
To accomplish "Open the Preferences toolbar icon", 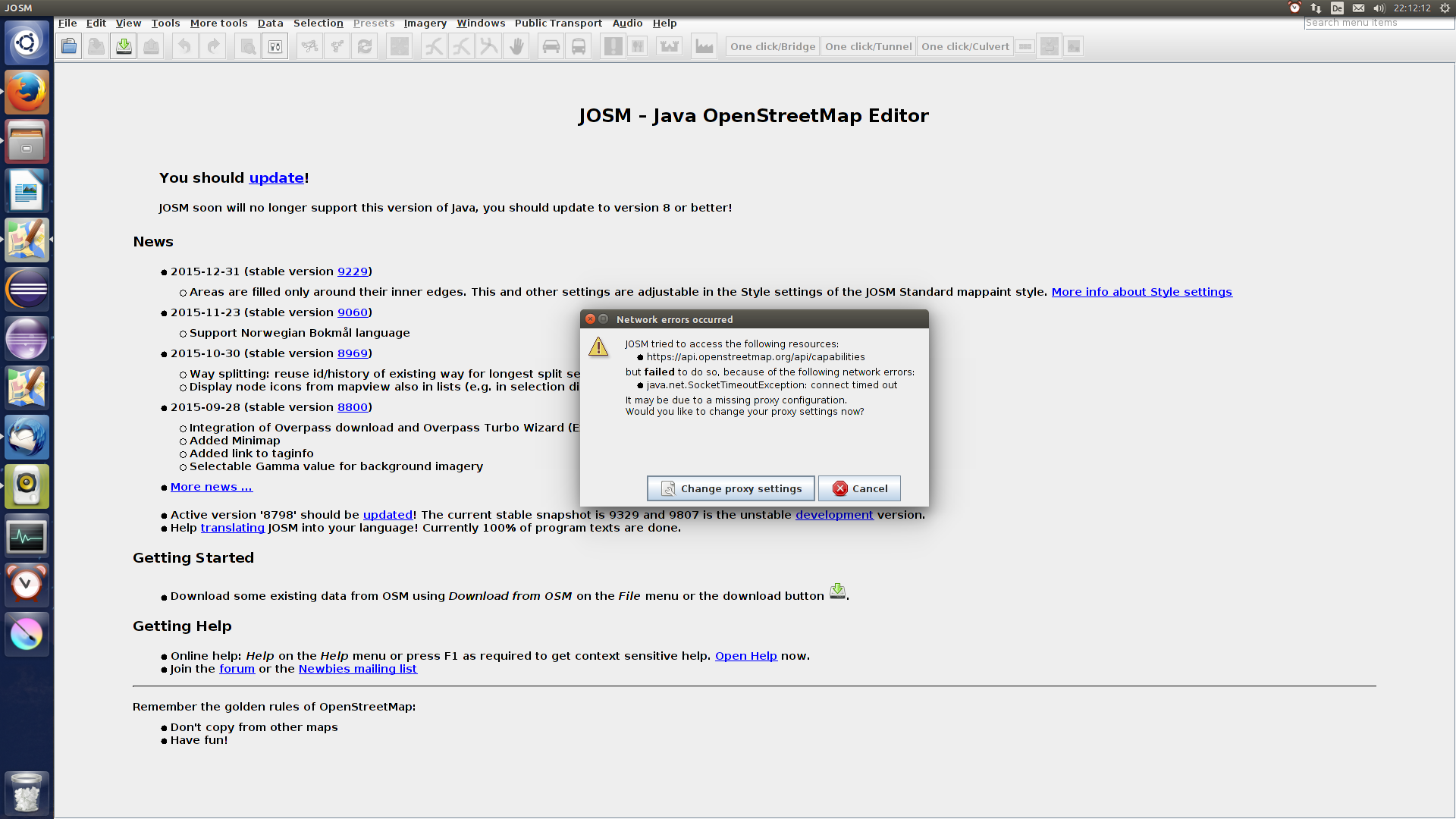I will tap(275, 46).
